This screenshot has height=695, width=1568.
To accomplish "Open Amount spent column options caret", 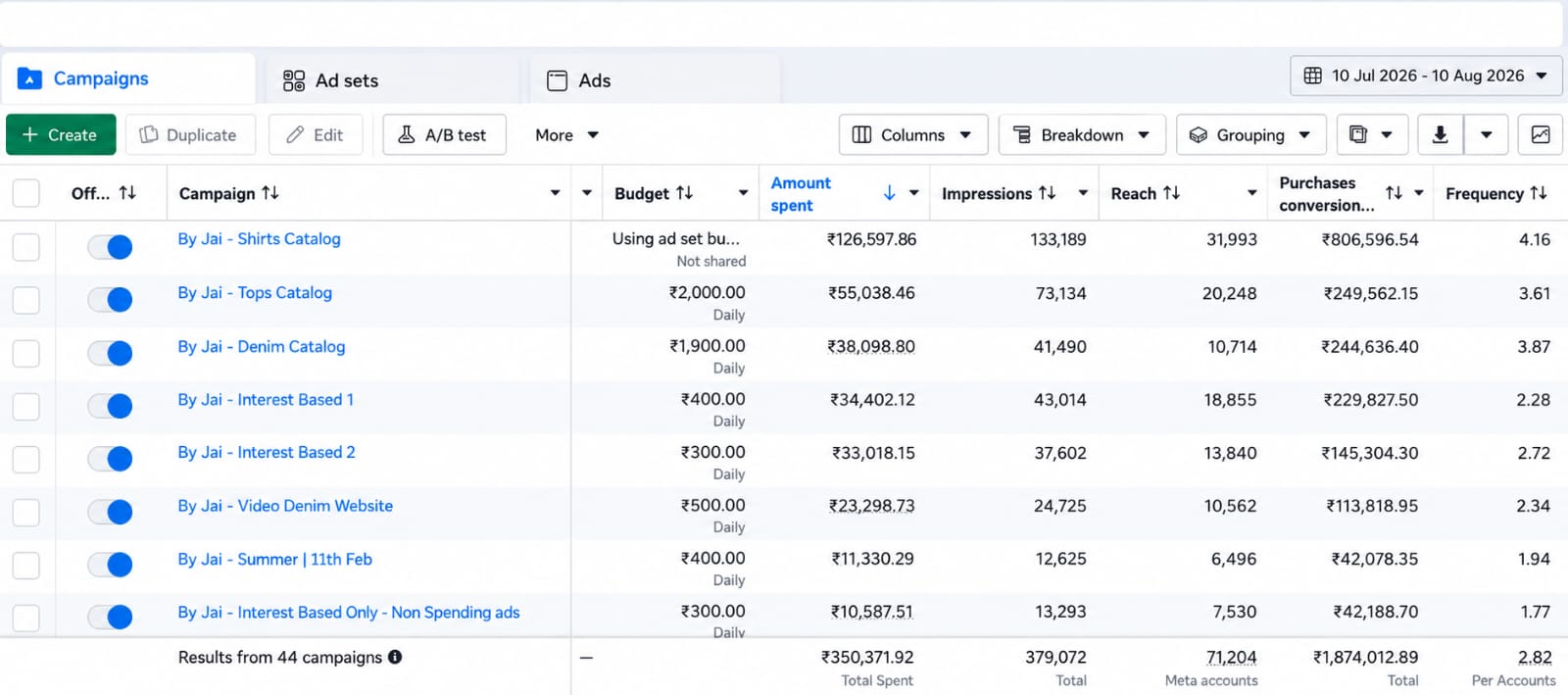I will click(x=913, y=193).
